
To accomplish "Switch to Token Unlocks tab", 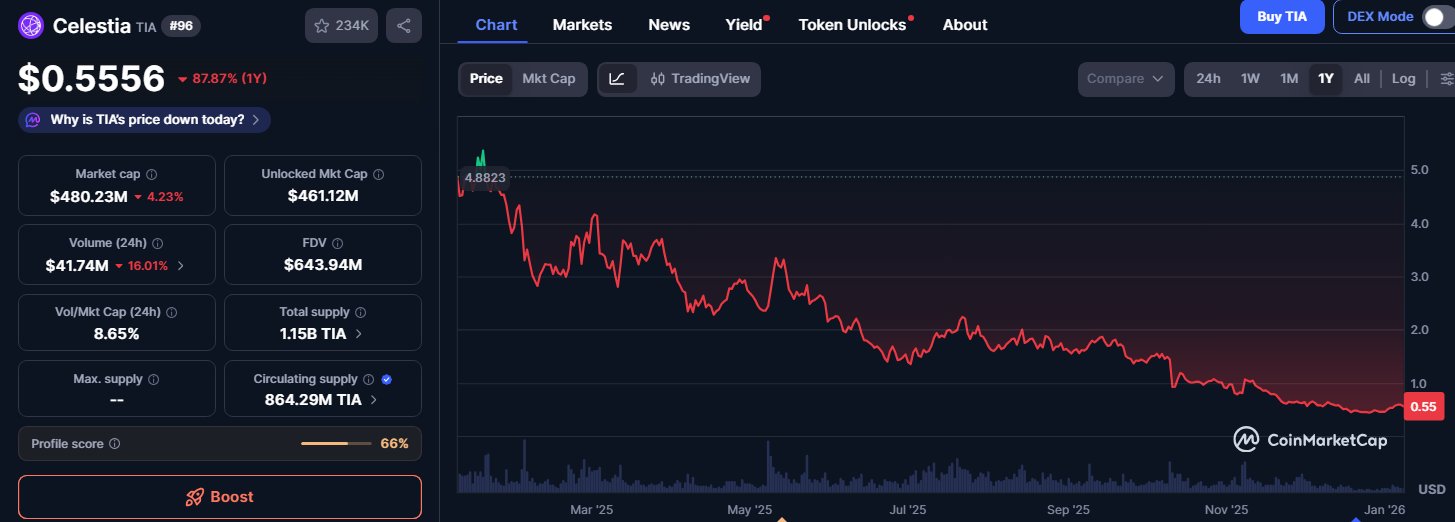I will pyautogui.click(x=852, y=25).
